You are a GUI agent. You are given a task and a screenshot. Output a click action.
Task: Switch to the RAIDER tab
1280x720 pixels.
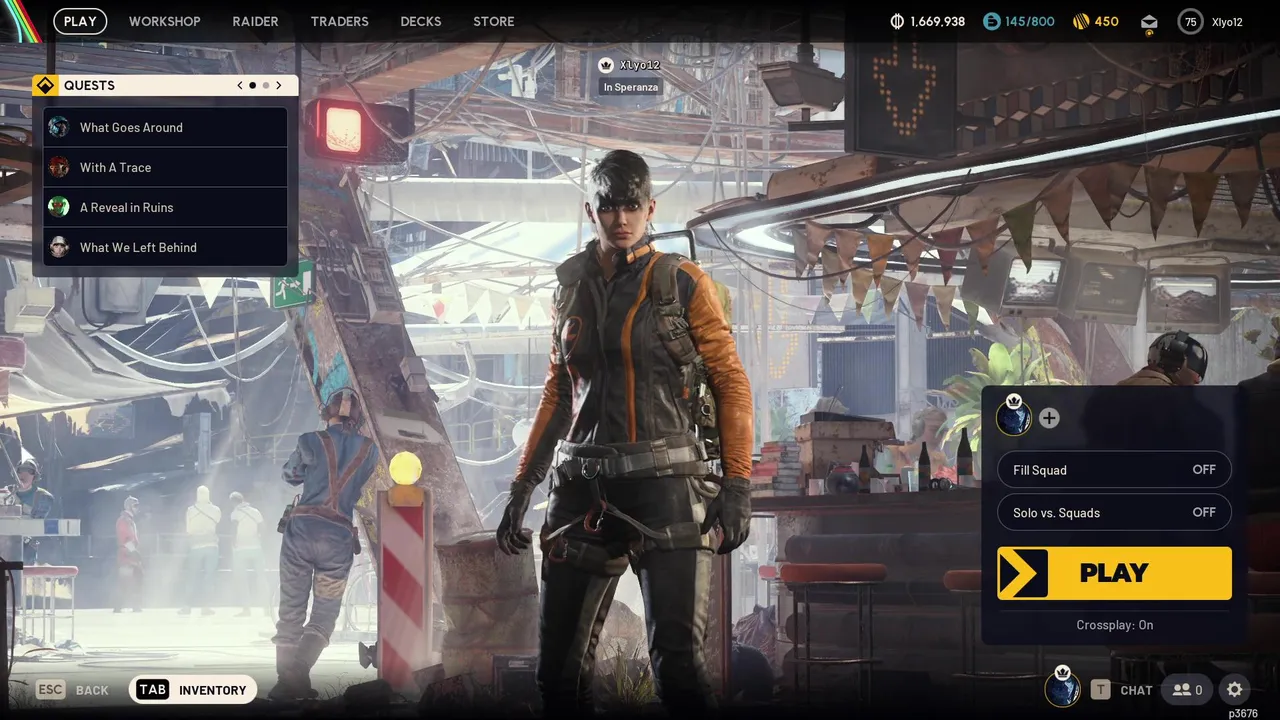pyautogui.click(x=255, y=21)
